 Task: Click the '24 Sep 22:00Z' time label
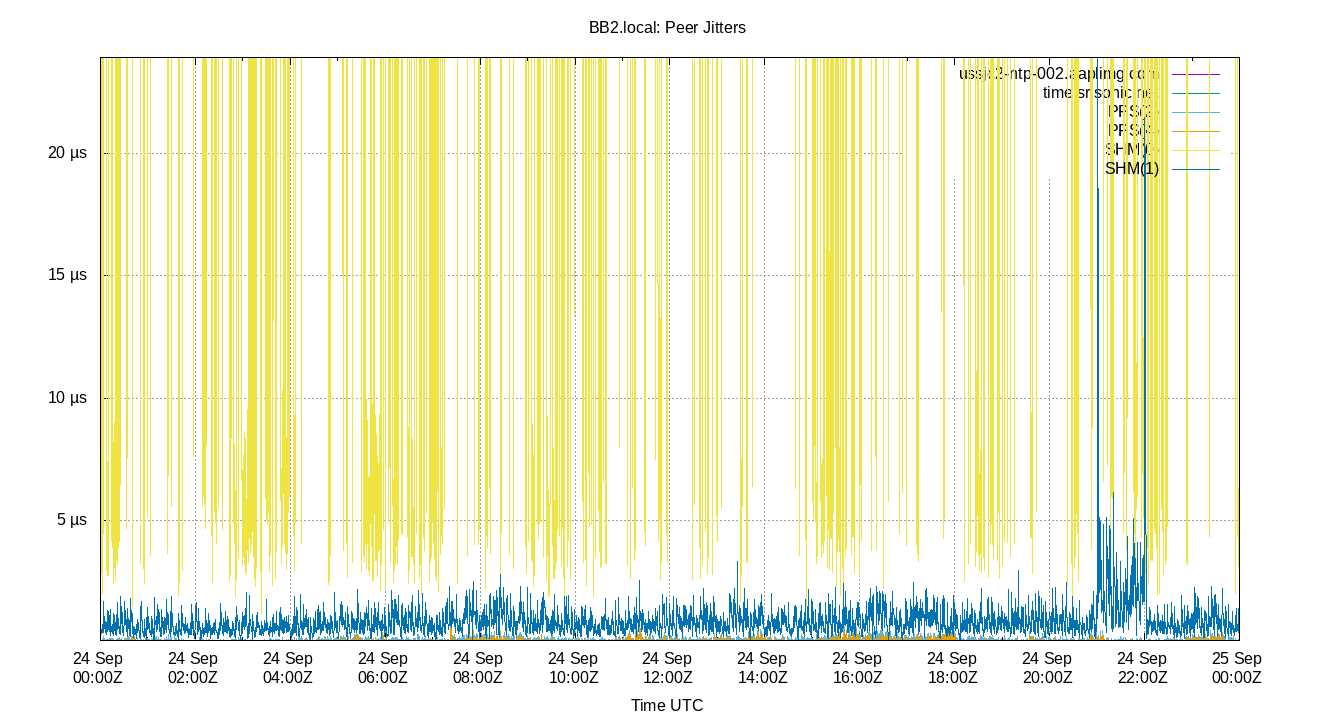[1142, 668]
